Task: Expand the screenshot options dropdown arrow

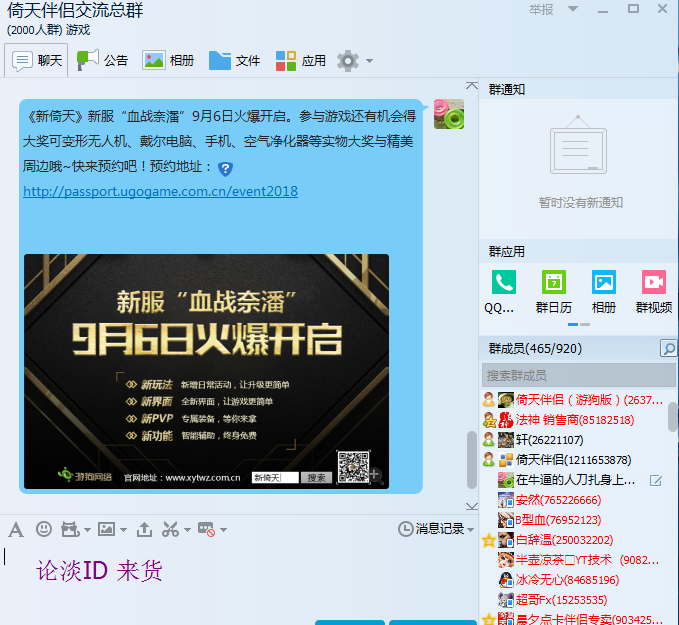Action: pos(187,530)
